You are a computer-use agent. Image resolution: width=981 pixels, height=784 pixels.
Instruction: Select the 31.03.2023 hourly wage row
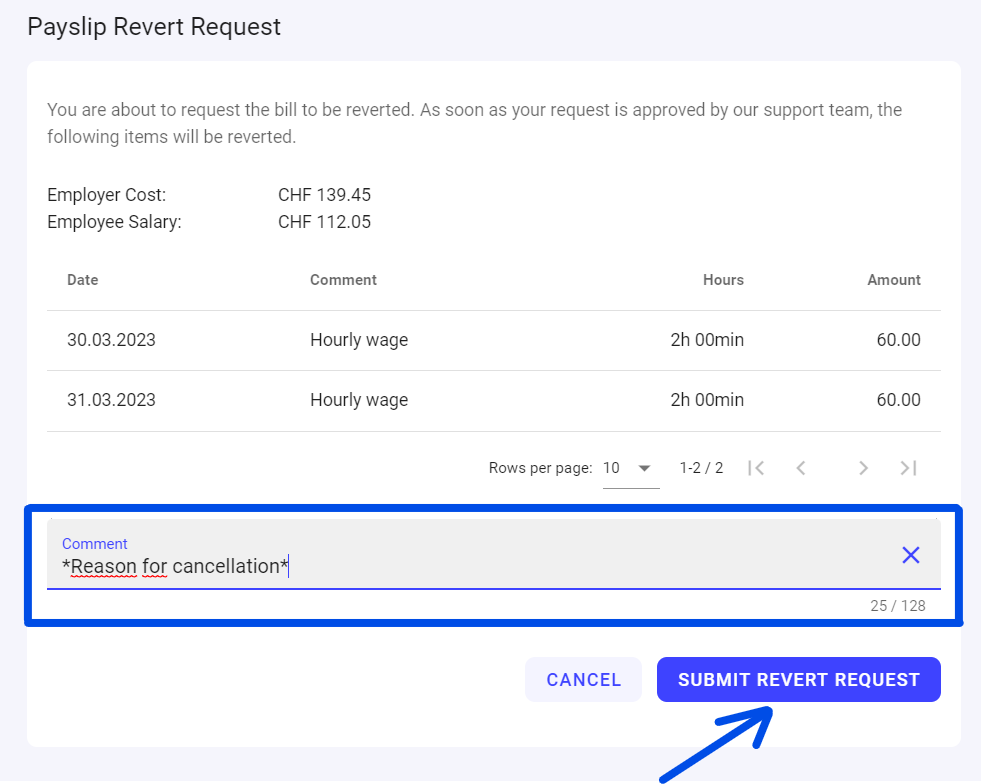click(493, 400)
